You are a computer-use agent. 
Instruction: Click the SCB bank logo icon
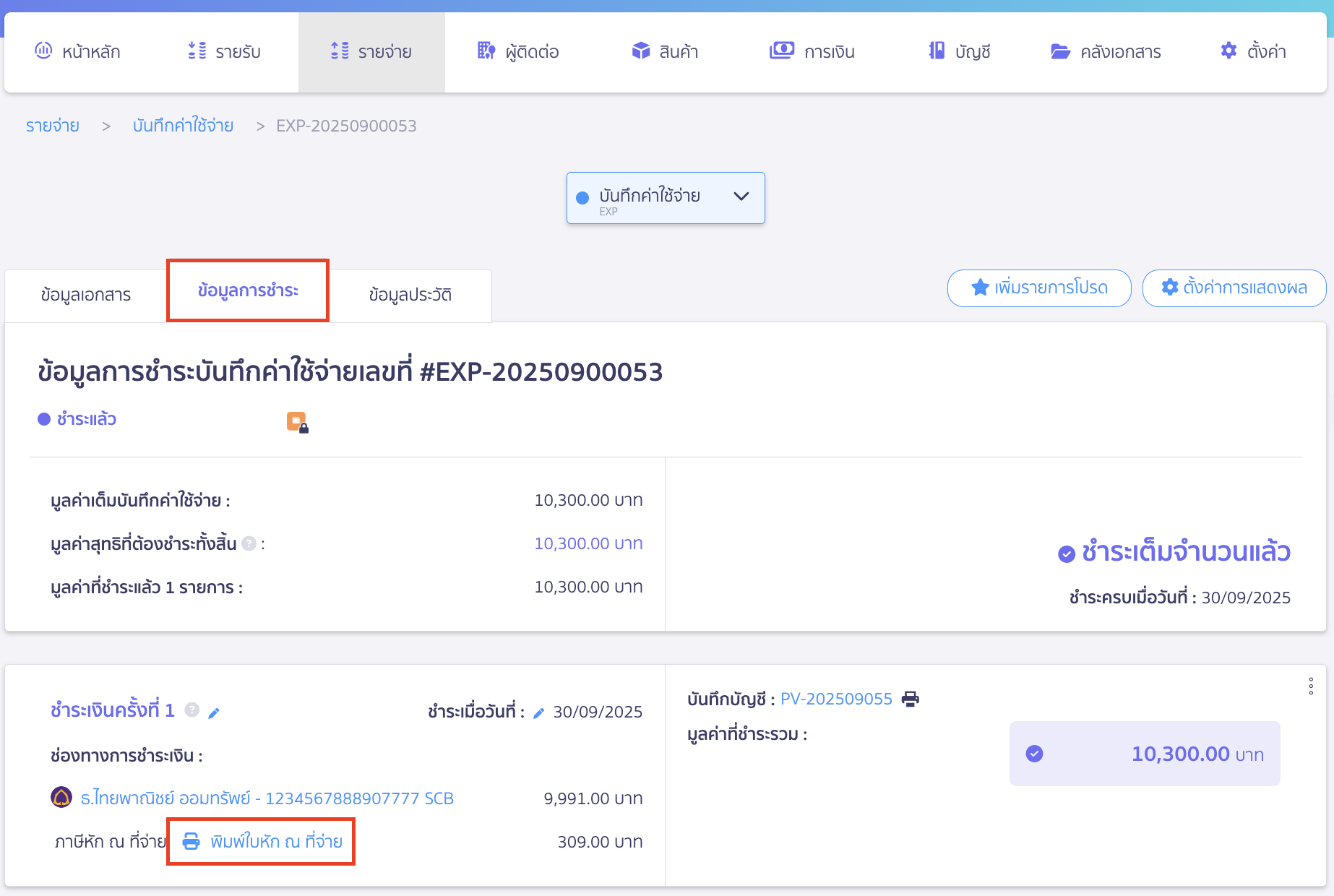pyautogui.click(x=61, y=798)
